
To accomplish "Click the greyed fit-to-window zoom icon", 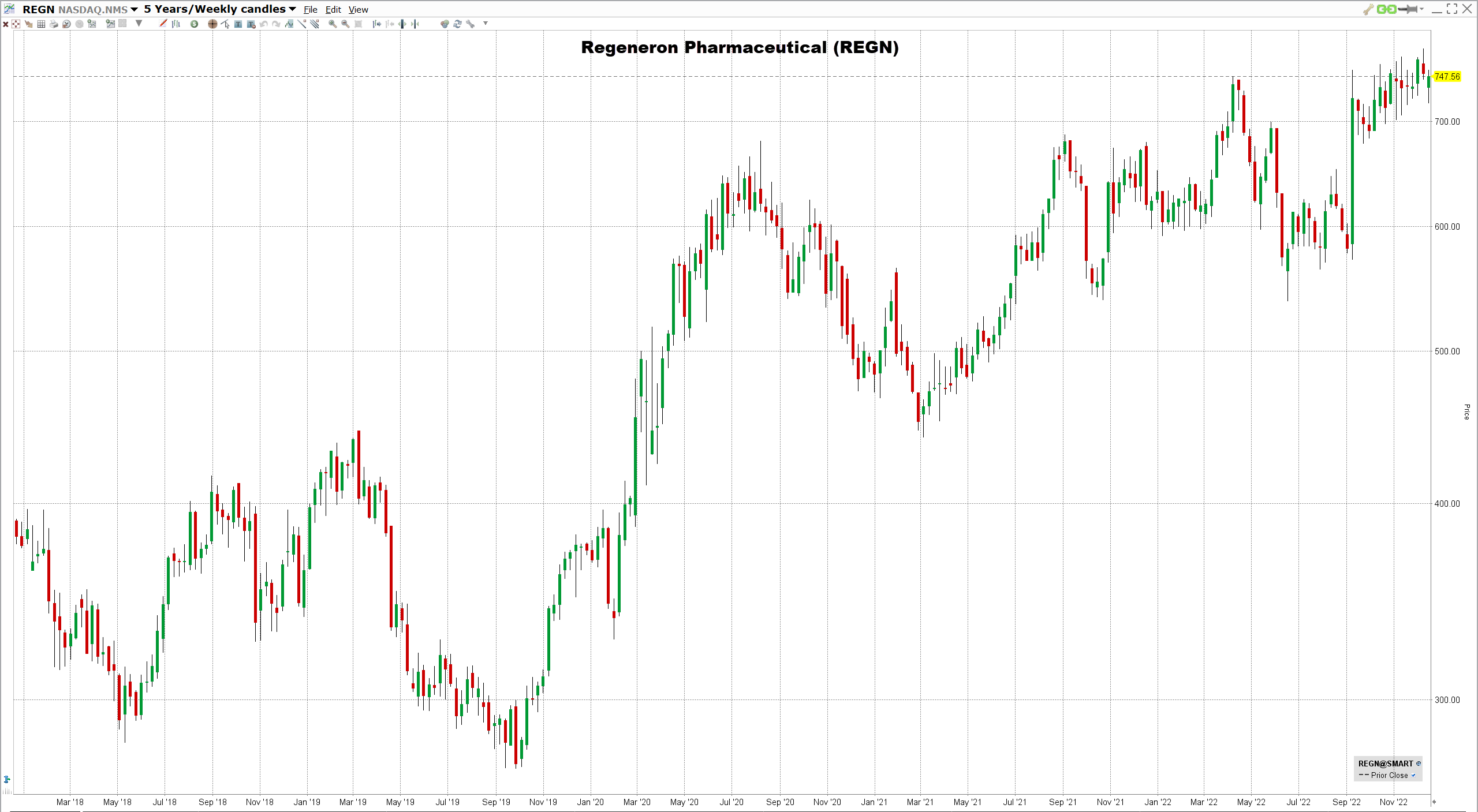I will (358, 24).
